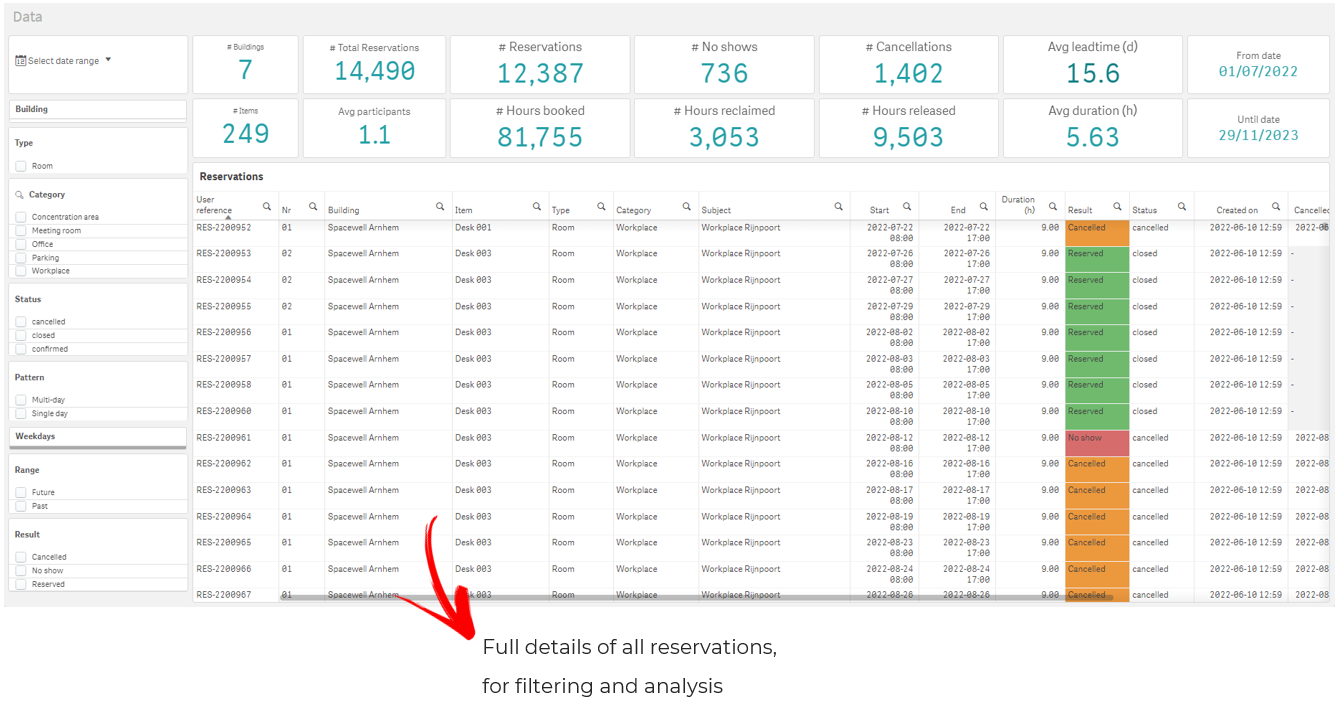The height and width of the screenshot is (705, 1339).
Task: Click the Item column search icon
Action: click(537, 207)
